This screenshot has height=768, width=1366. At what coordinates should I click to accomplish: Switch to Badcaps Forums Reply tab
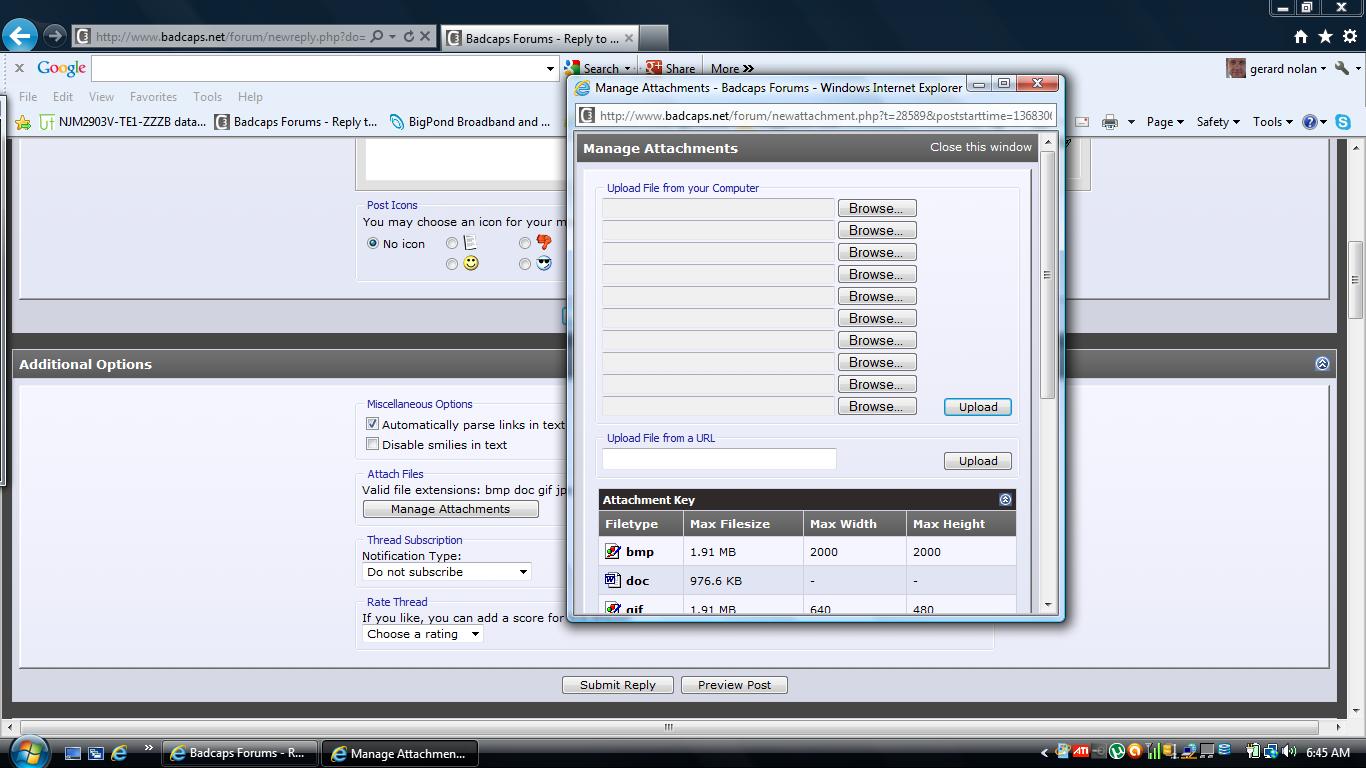click(539, 38)
